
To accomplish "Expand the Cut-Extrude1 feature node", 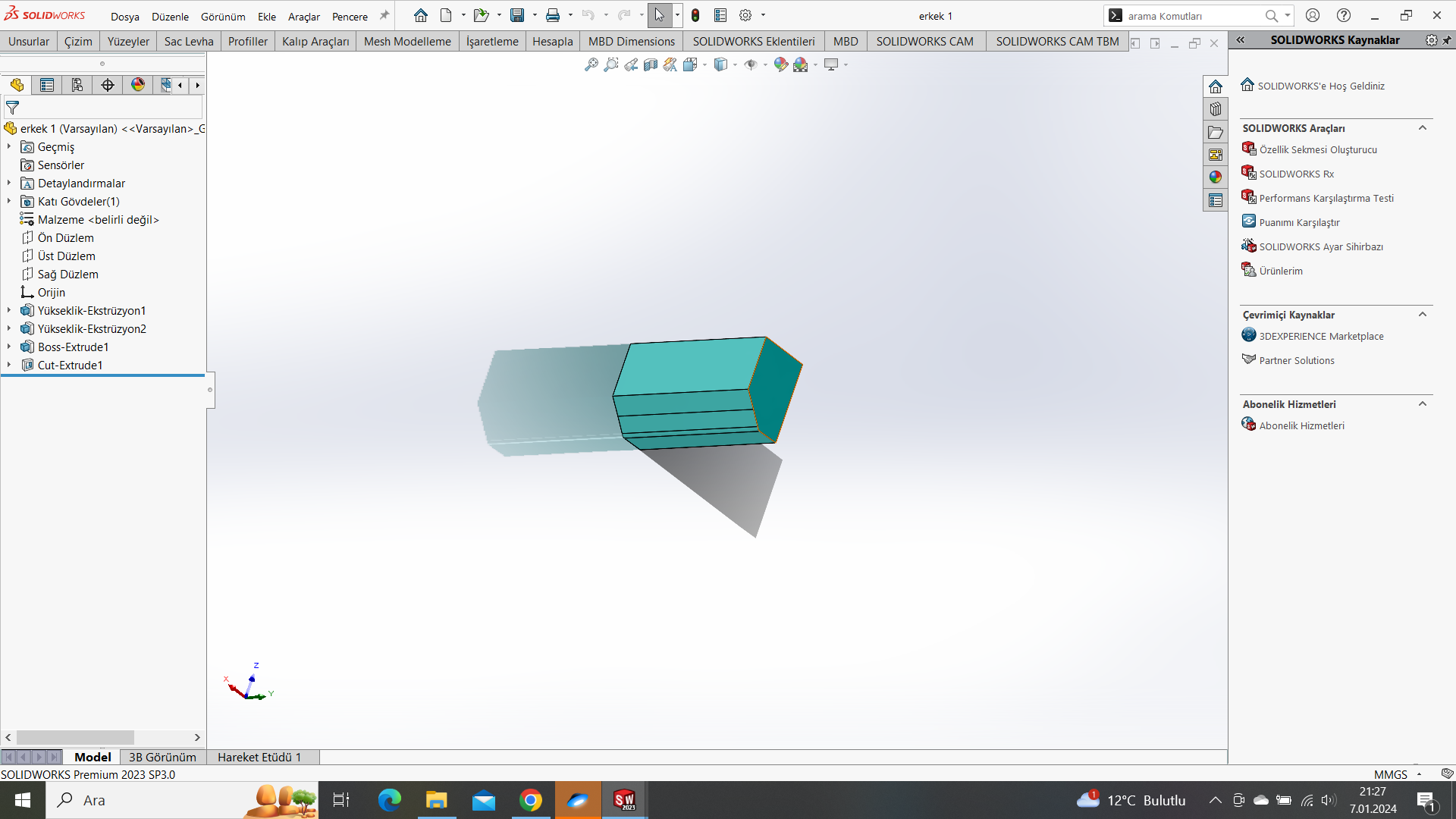I will tap(9, 365).
